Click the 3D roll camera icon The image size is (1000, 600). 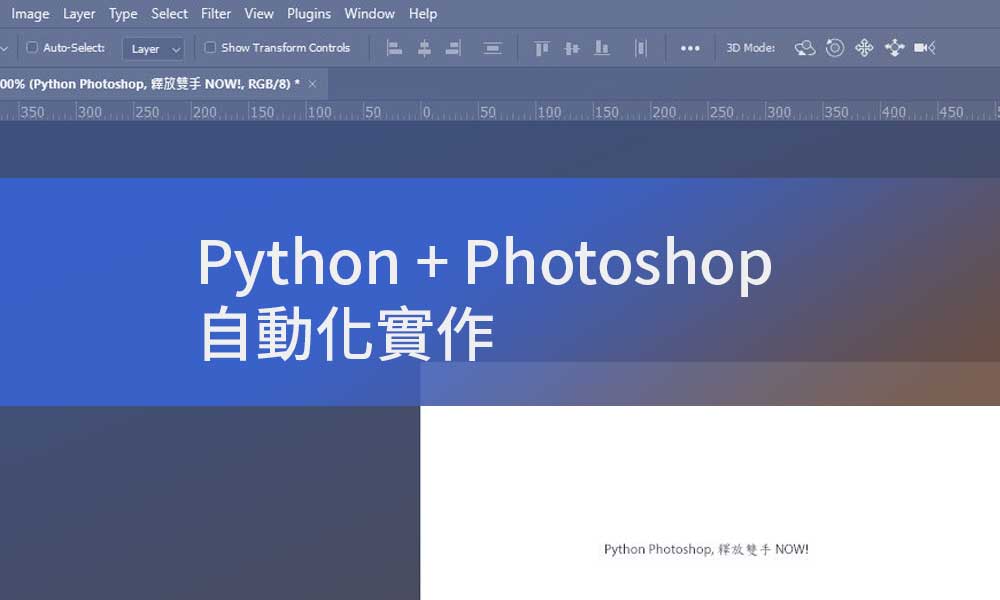[x=835, y=48]
